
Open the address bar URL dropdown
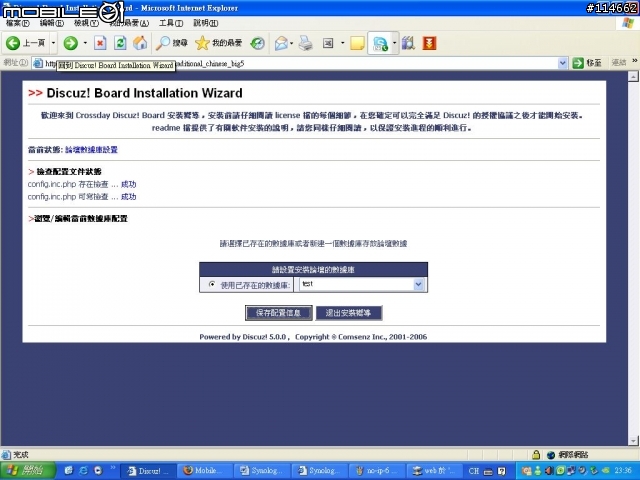pos(562,63)
